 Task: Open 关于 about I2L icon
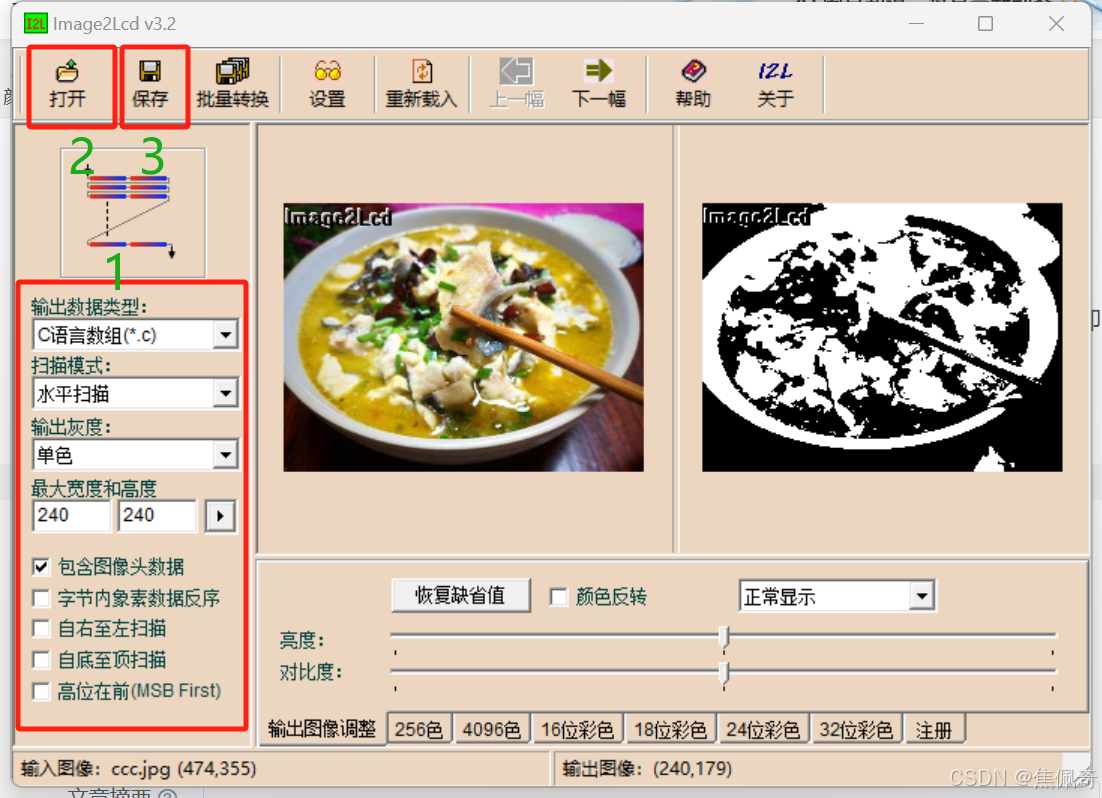[x=775, y=84]
